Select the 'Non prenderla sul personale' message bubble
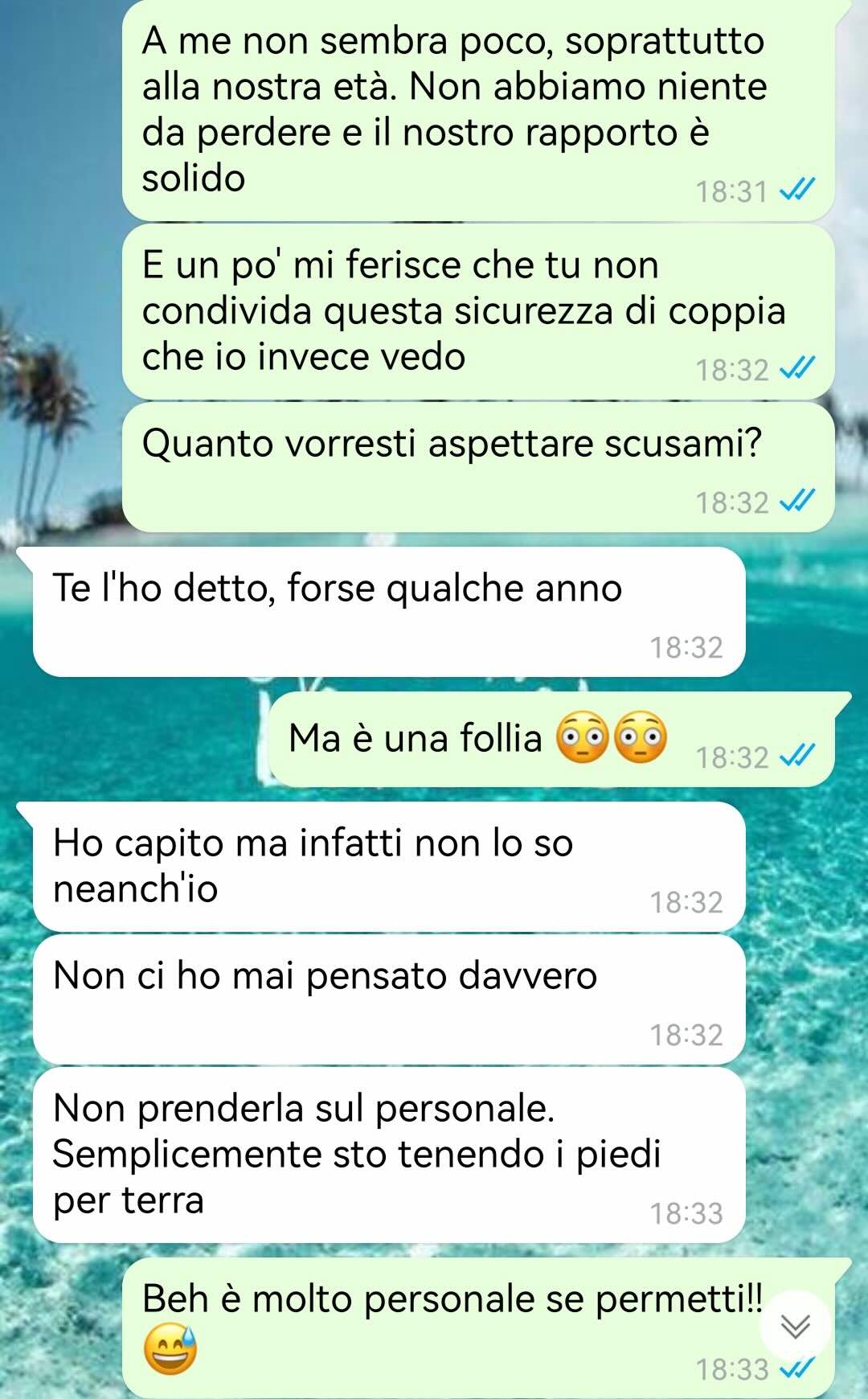This screenshot has height=1399, width=868. [389, 1155]
